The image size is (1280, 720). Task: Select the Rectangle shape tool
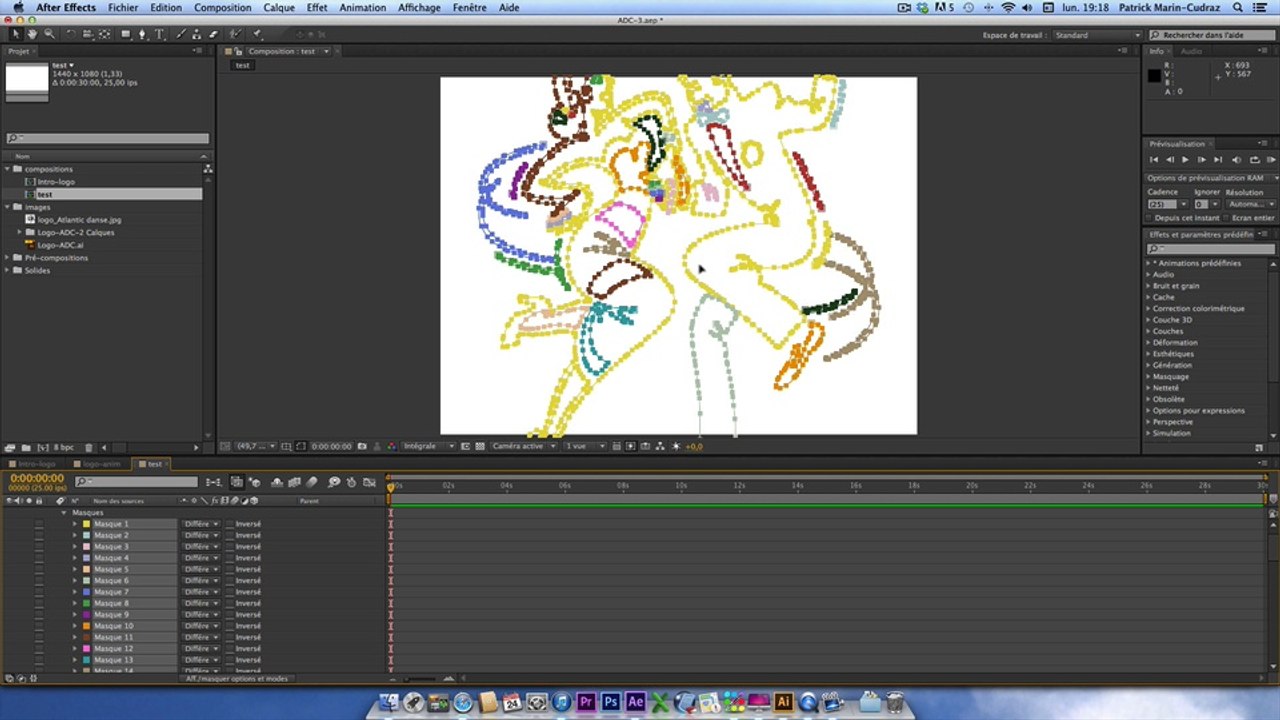pos(126,34)
